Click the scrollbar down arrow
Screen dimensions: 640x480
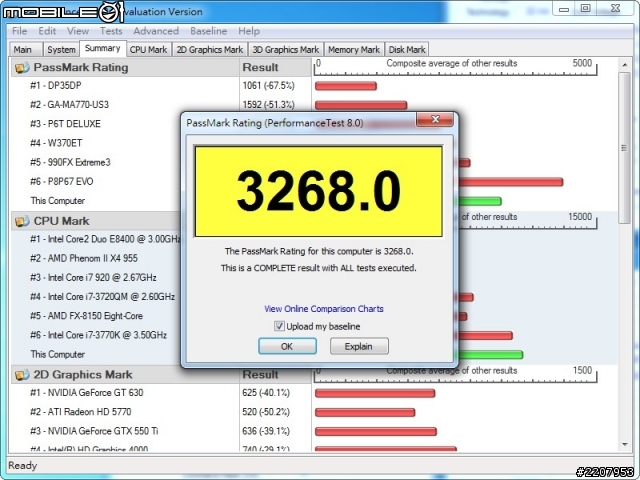[x=625, y=445]
